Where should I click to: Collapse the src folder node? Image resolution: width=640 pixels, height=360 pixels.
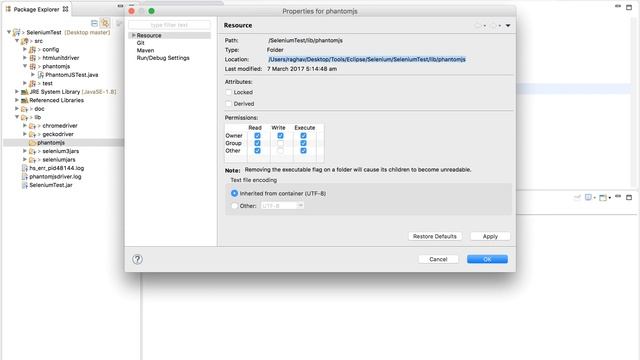[x=17, y=41]
